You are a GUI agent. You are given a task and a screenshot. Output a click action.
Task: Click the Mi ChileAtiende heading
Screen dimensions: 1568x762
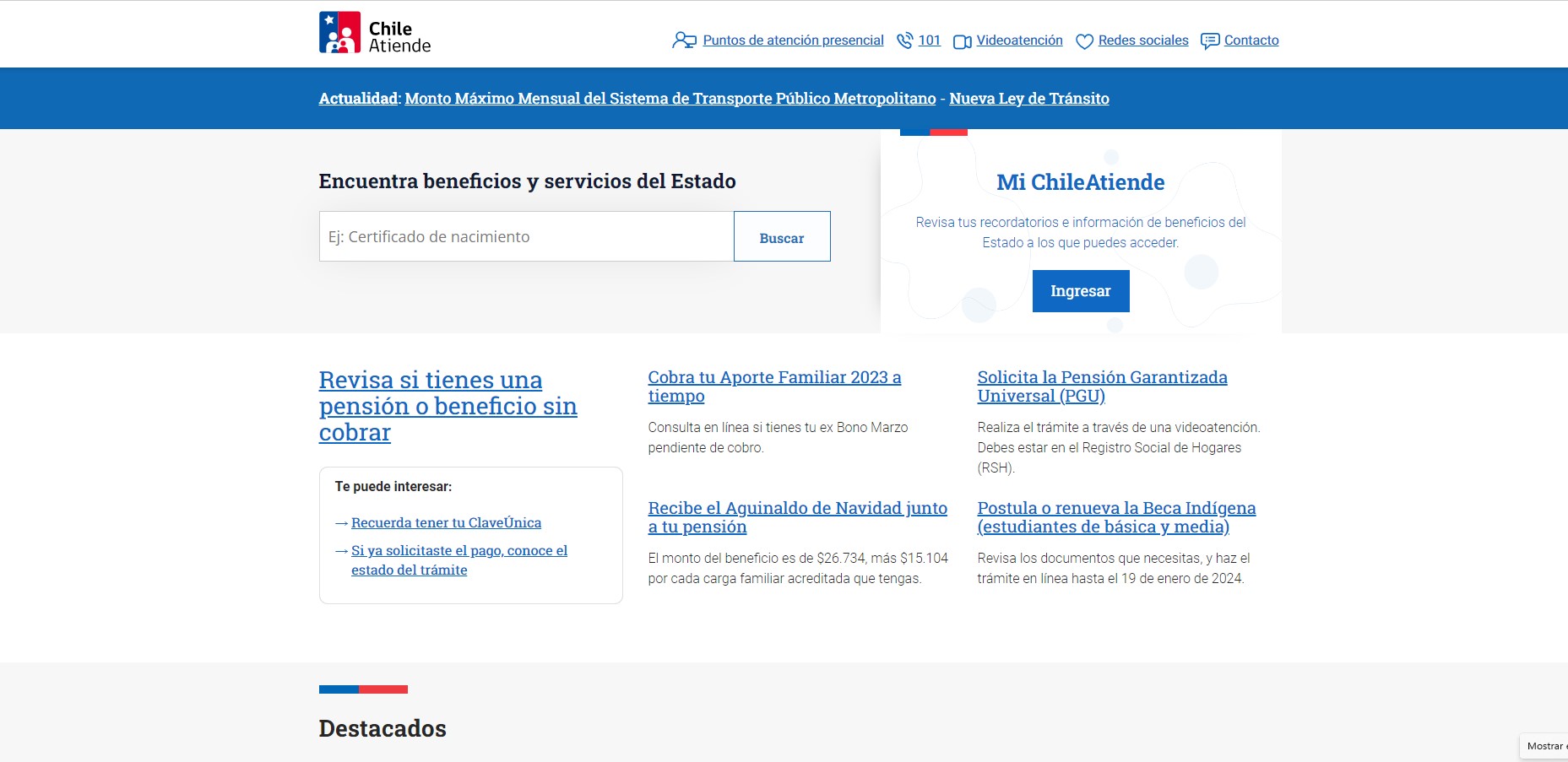point(1081,182)
